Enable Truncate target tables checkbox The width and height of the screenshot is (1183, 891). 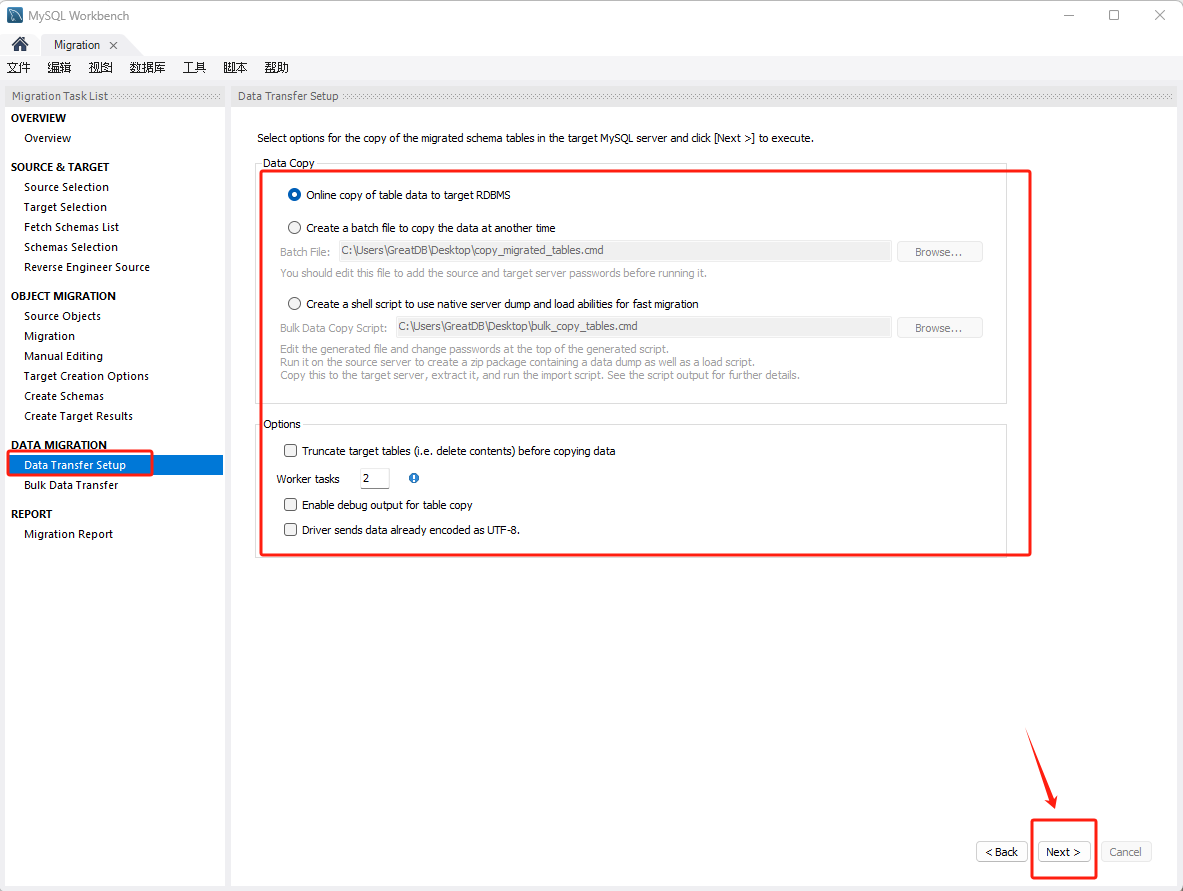291,451
